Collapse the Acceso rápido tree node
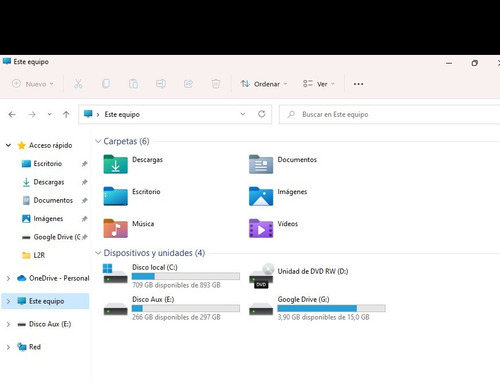500x383 pixels. point(8,145)
